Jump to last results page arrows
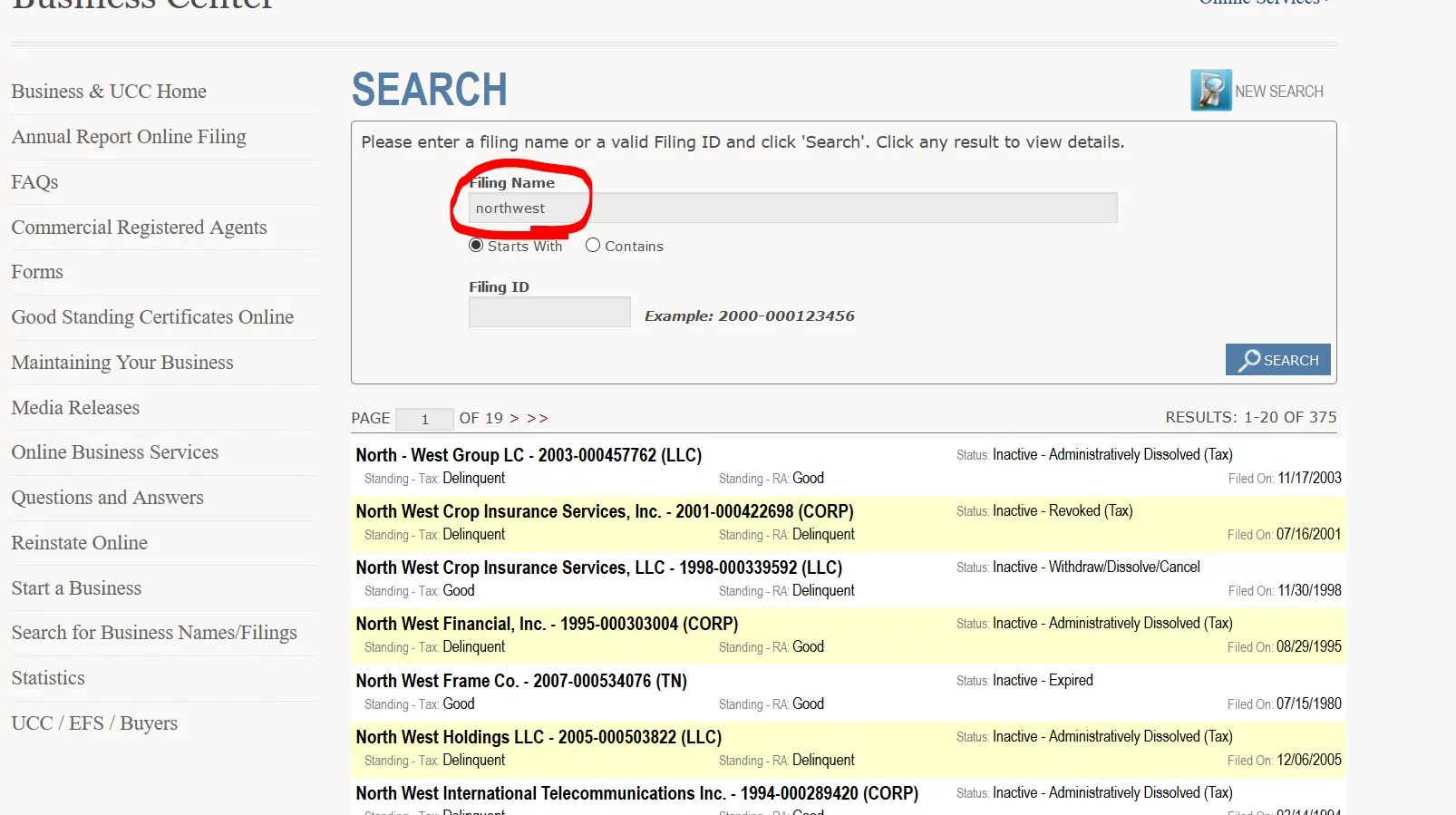The width and height of the screenshot is (1456, 815). pyautogui.click(x=538, y=419)
